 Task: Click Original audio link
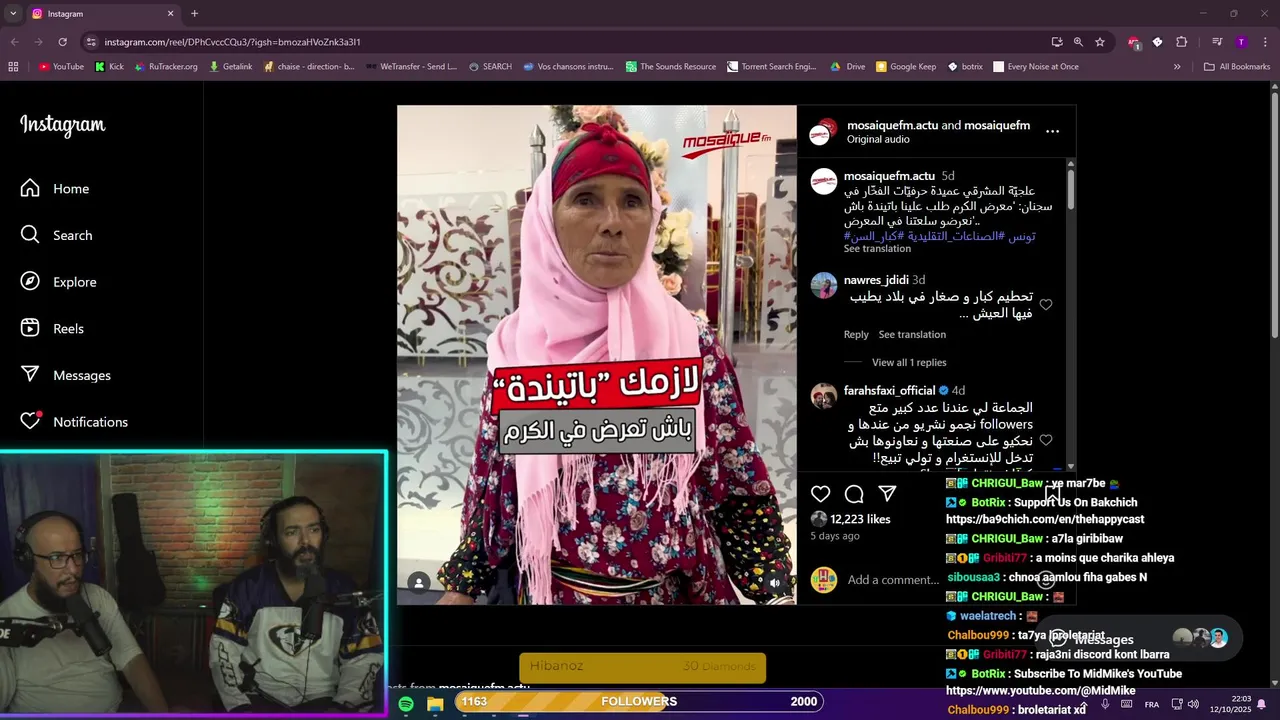point(878,139)
